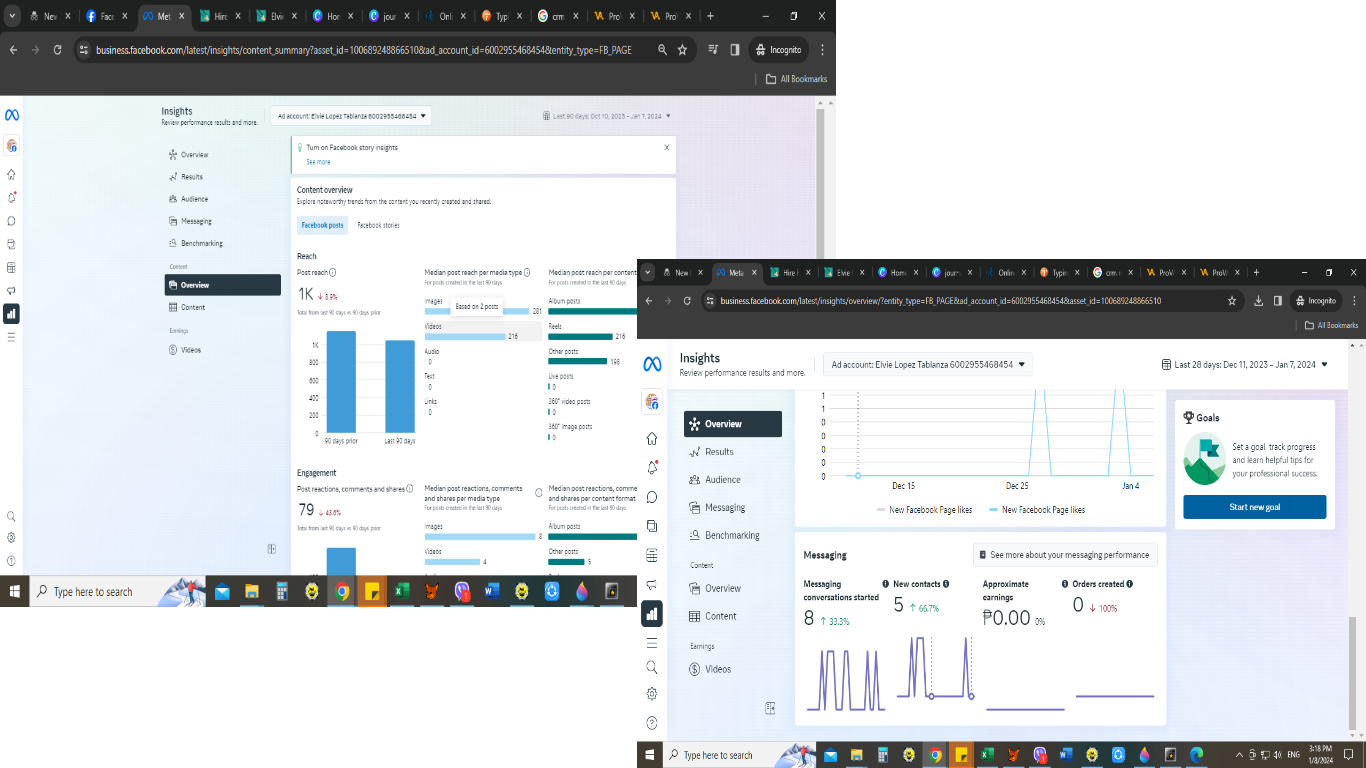
Task: Open Benchmarking in the front window's sidebar
Action: [x=733, y=536]
